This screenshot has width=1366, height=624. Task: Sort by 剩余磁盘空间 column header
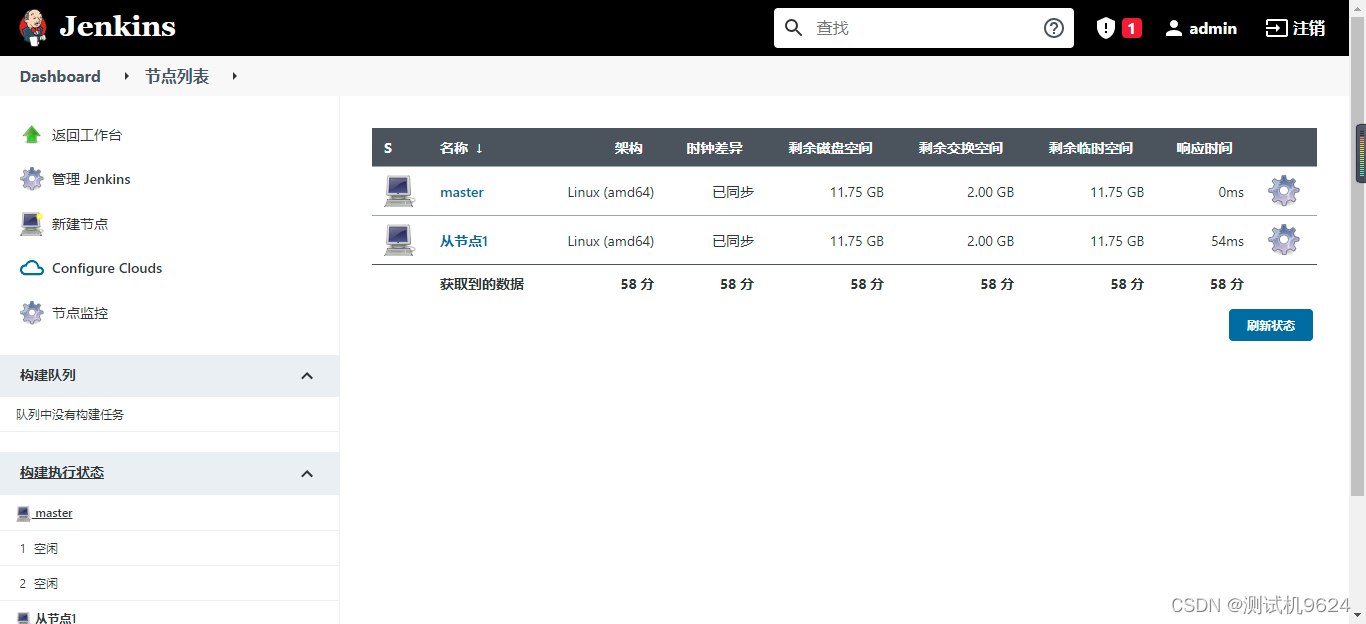(830, 148)
